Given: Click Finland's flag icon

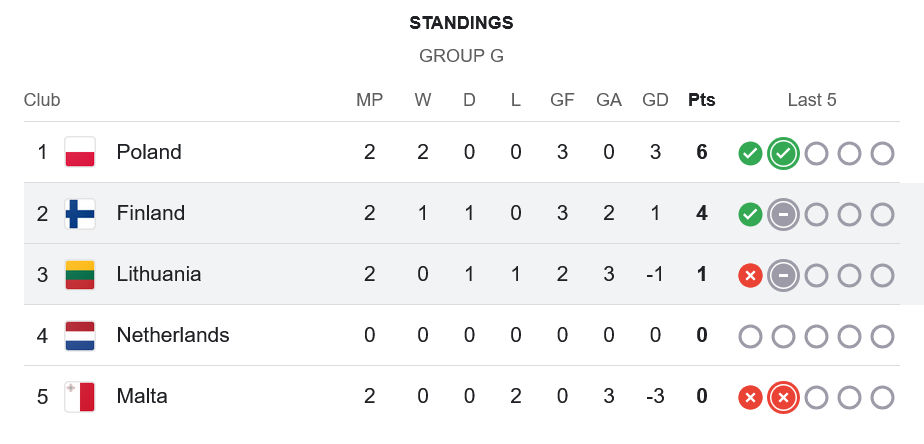Looking at the screenshot, I should [x=80, y=213].
